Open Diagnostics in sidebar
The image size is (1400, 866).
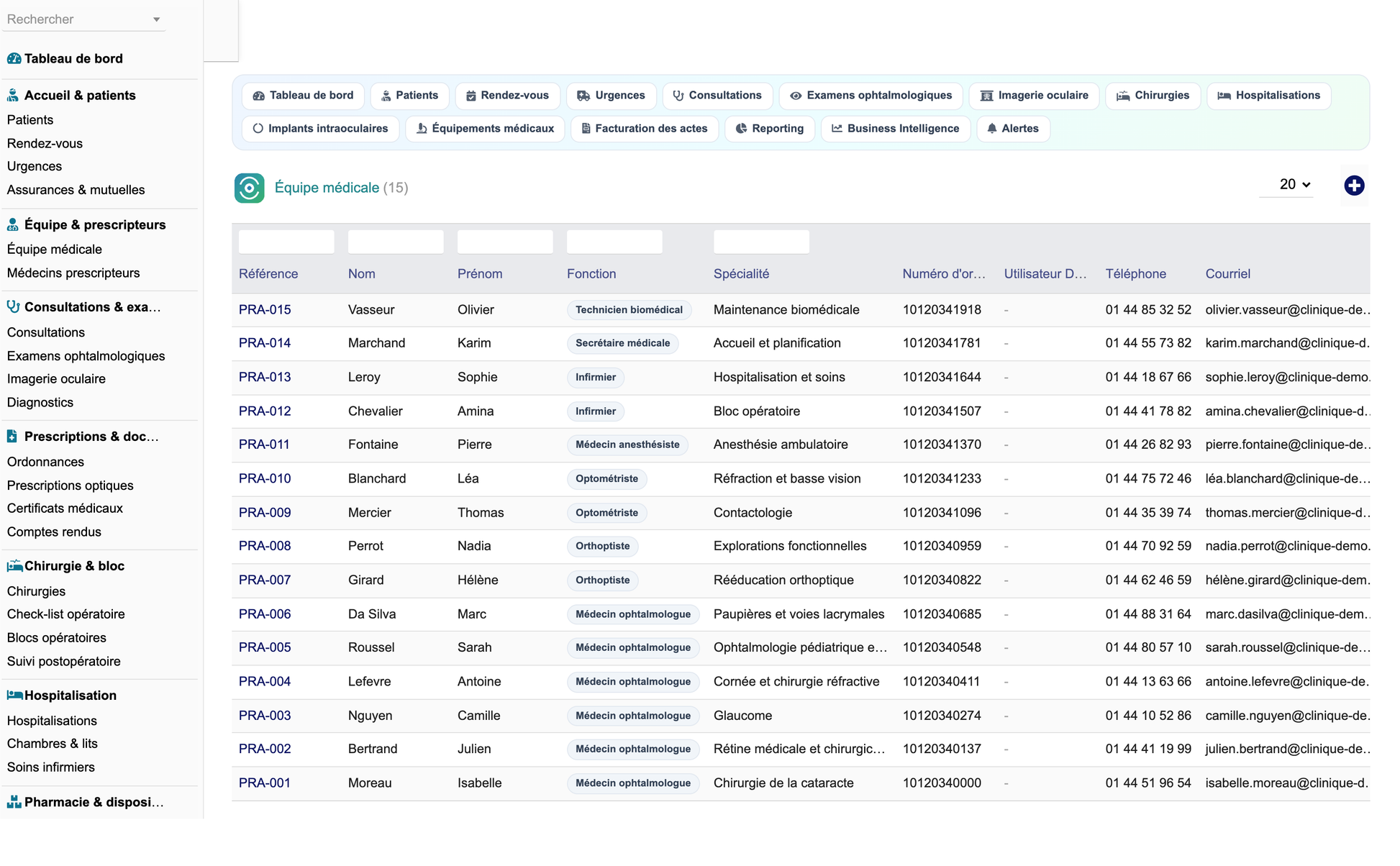click(40, 402)
